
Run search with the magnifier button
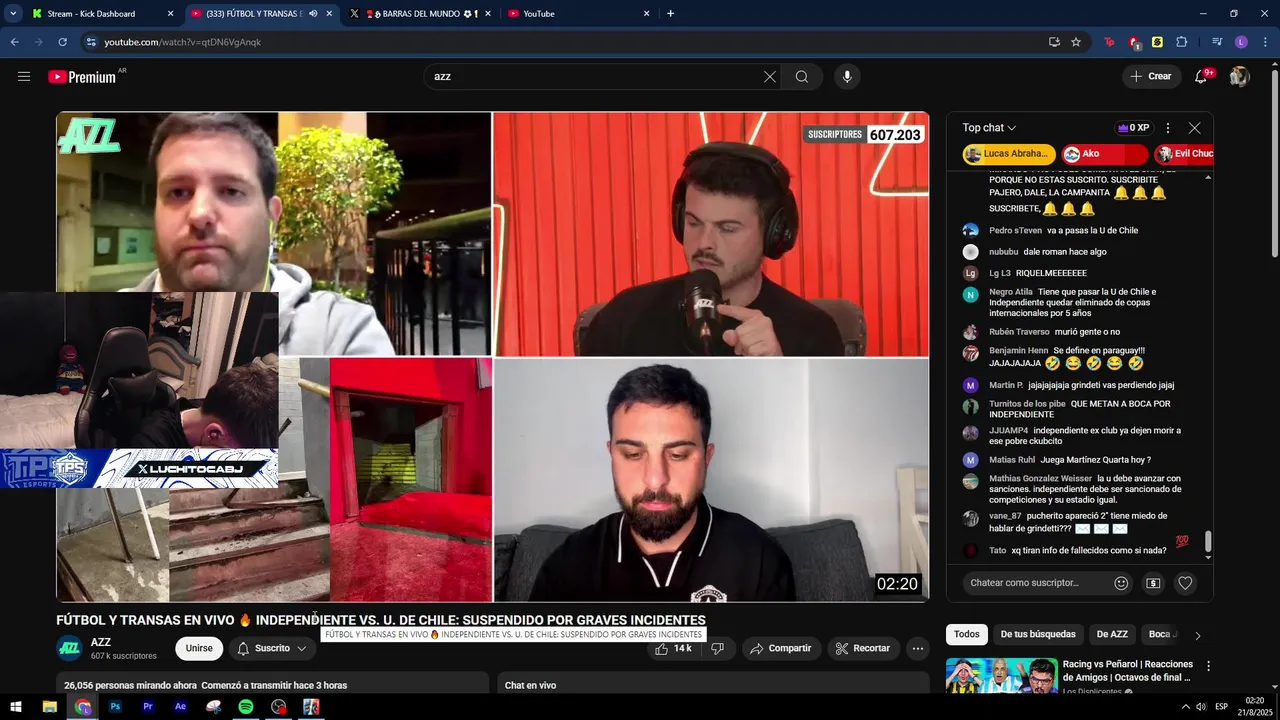[802, 77]
